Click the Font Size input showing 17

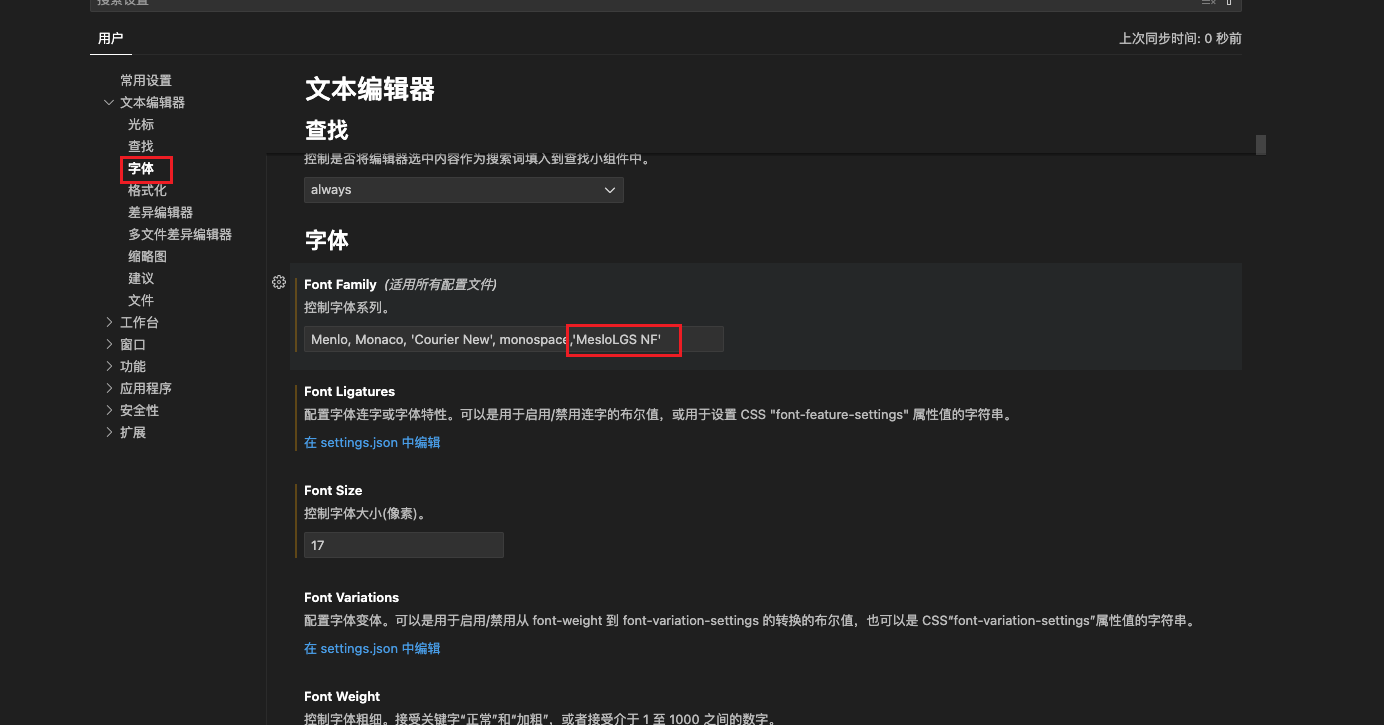[403, 545]
